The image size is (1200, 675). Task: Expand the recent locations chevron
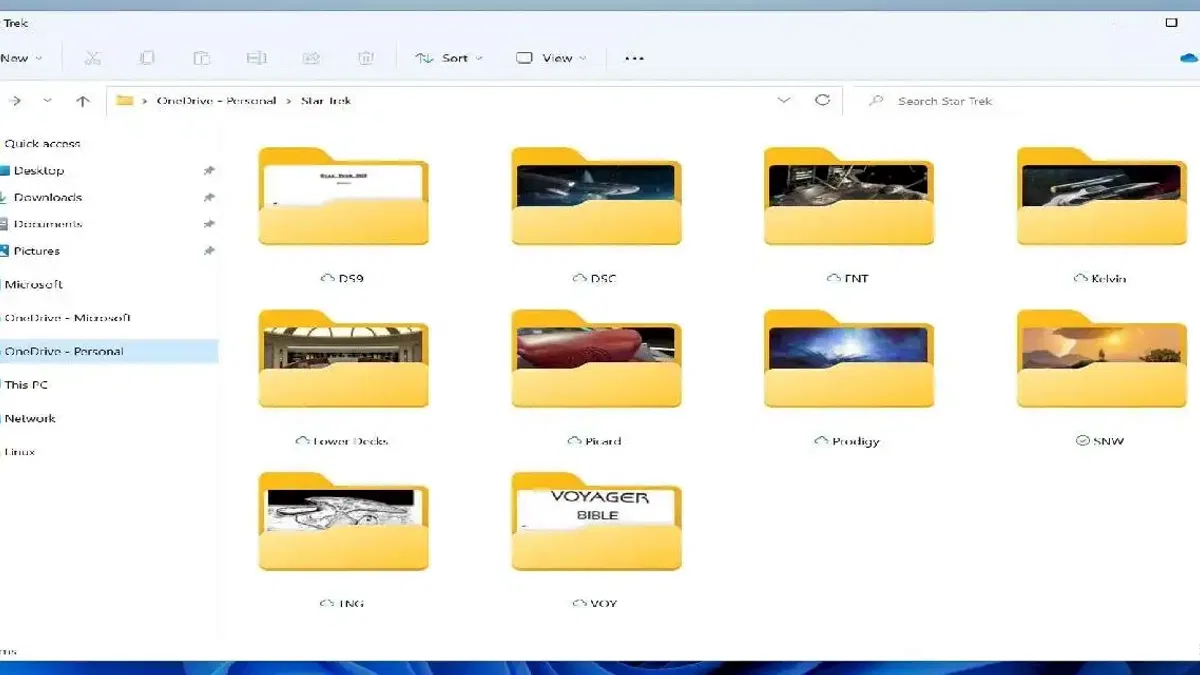(x=48, y=101)
